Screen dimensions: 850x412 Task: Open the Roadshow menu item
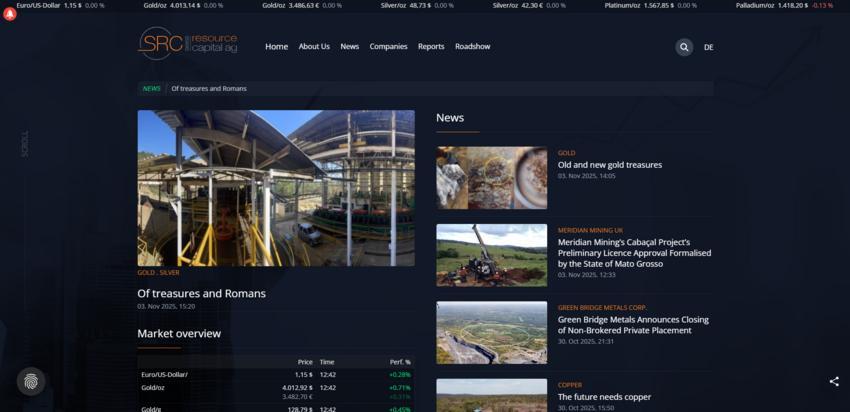pos(473,47)
